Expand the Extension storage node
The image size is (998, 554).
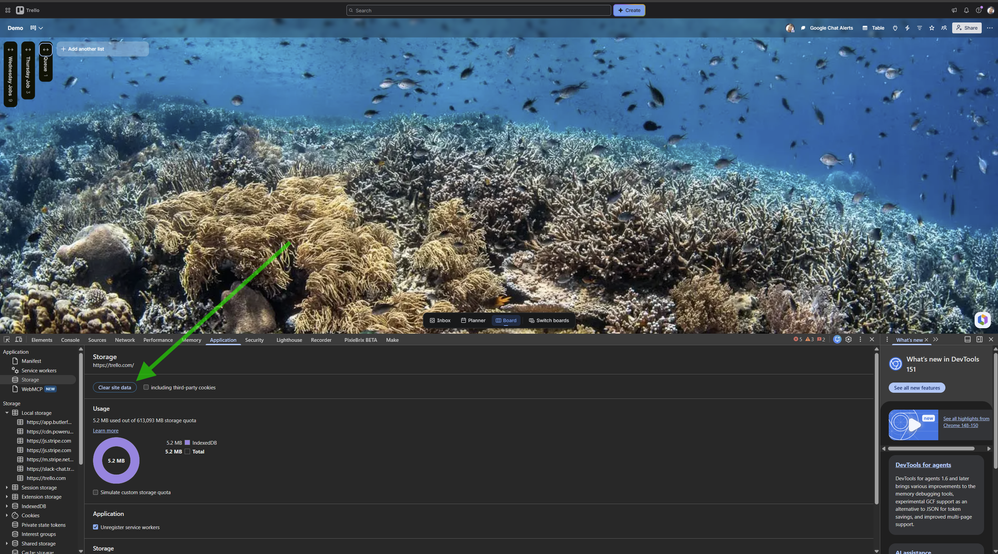(x=7, y=497)
